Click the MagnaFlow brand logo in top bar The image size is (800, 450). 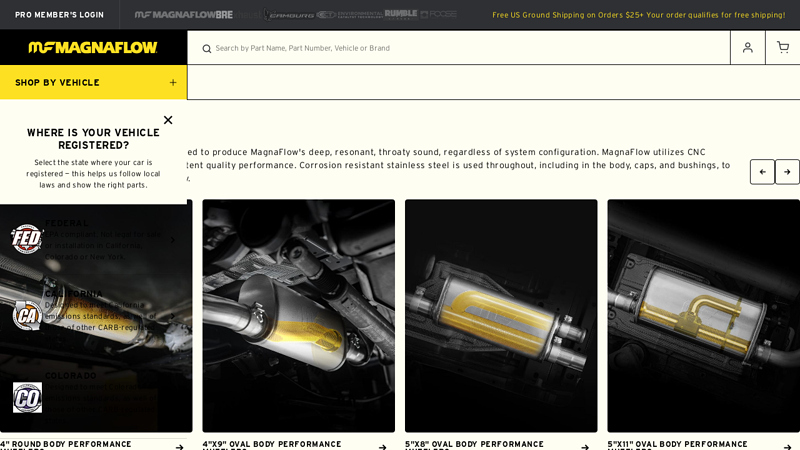coord(174,15)
